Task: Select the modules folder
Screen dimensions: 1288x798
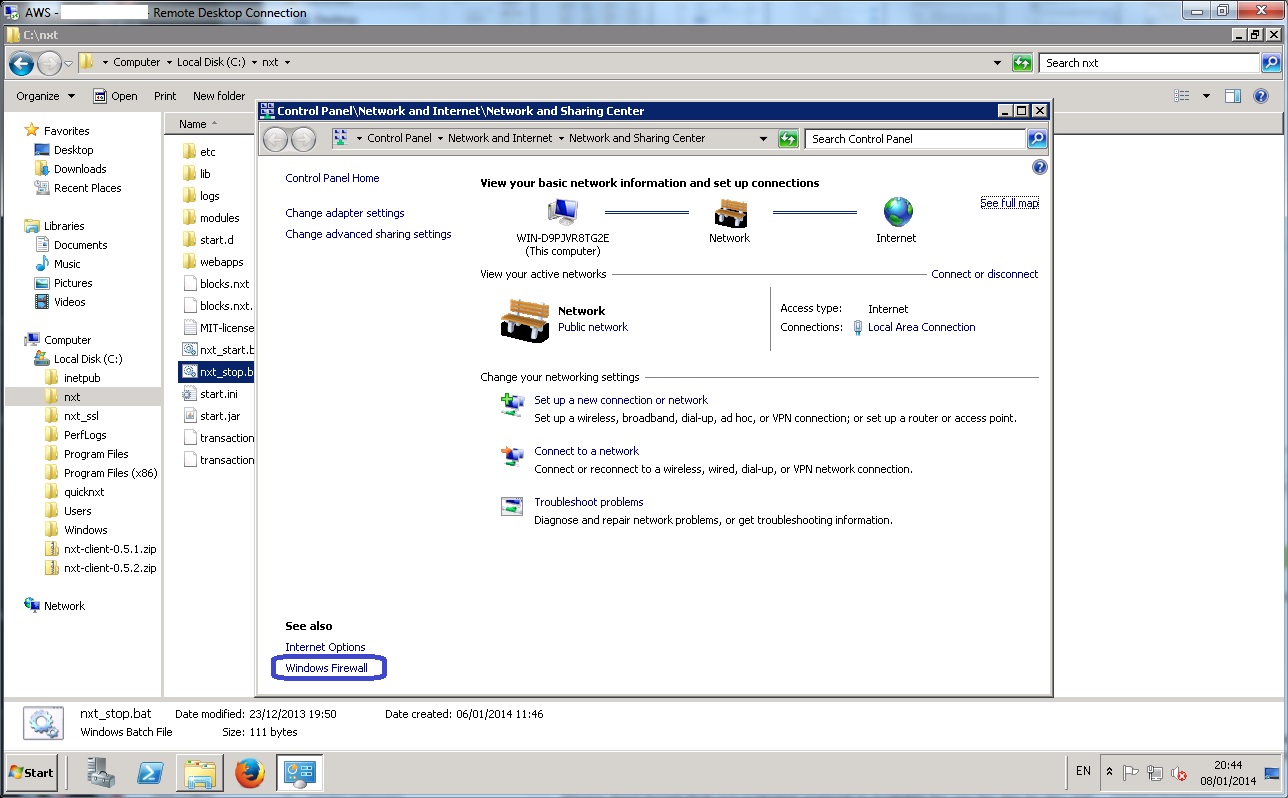Action: [x=219, y=218]
